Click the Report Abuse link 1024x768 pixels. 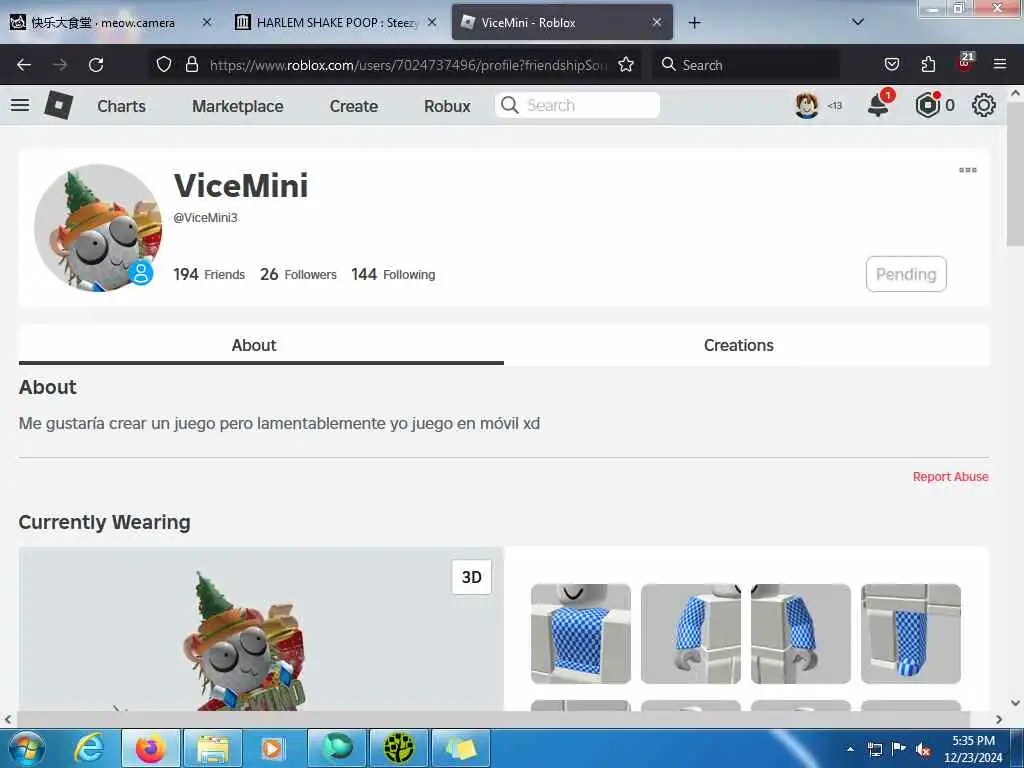pyautogui.click(x=950, y=477)
